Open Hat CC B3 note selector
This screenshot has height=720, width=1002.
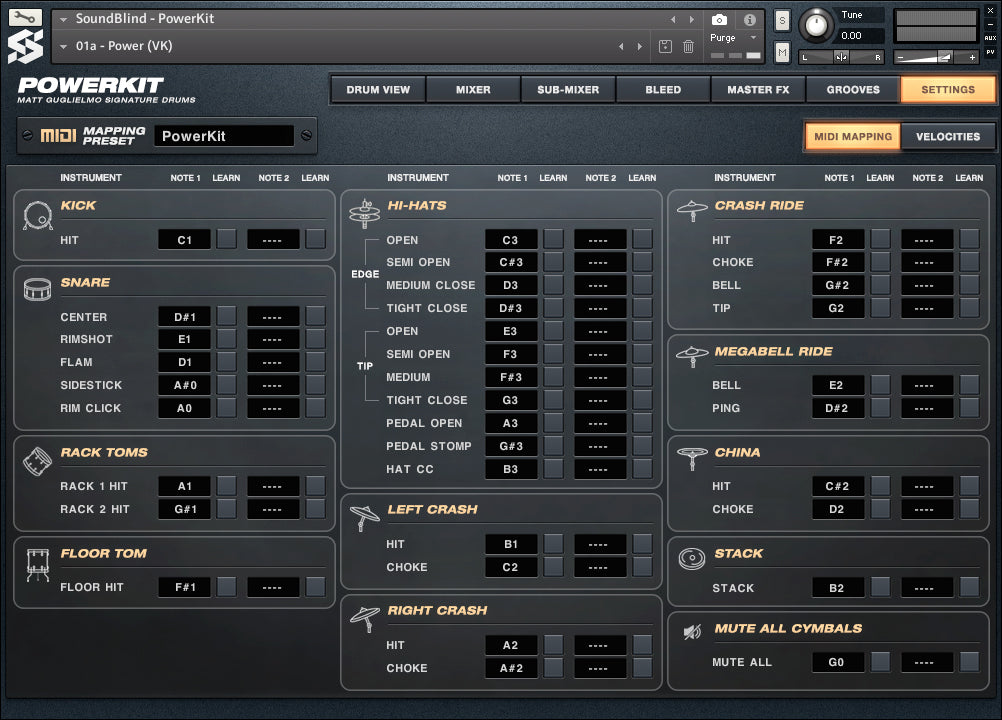pyautogui.click(x=511, y=469)
